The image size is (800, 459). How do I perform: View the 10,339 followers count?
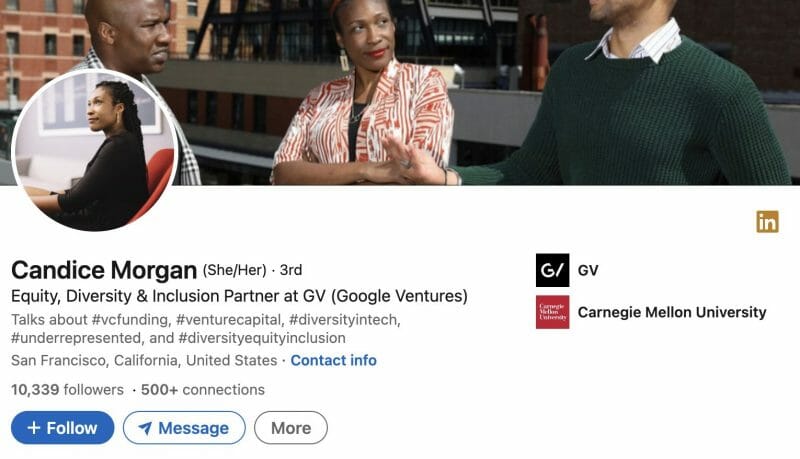67,390
